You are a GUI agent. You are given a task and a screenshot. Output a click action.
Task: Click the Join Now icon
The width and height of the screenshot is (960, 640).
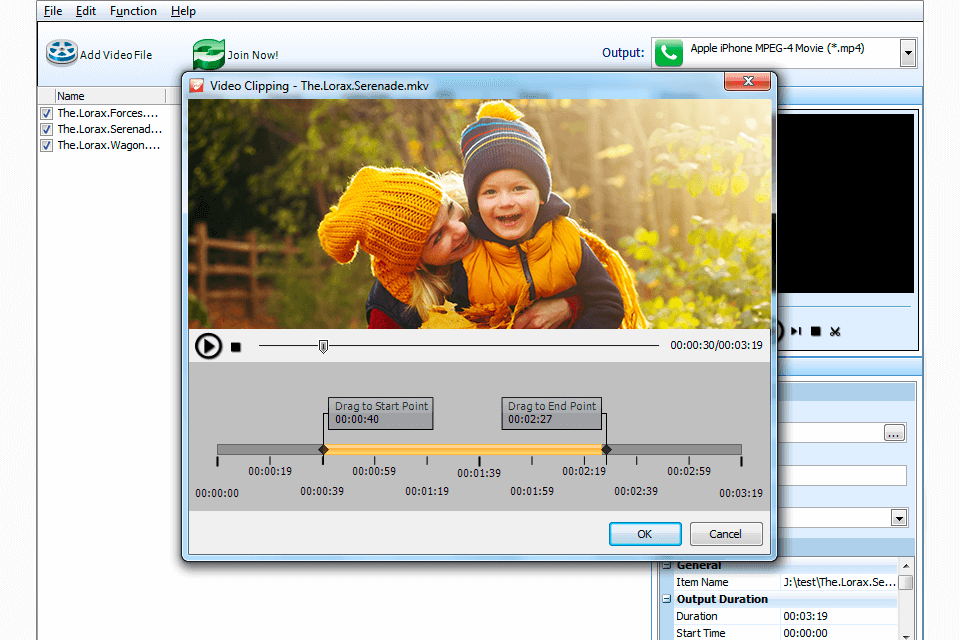(x=208, y=53)
